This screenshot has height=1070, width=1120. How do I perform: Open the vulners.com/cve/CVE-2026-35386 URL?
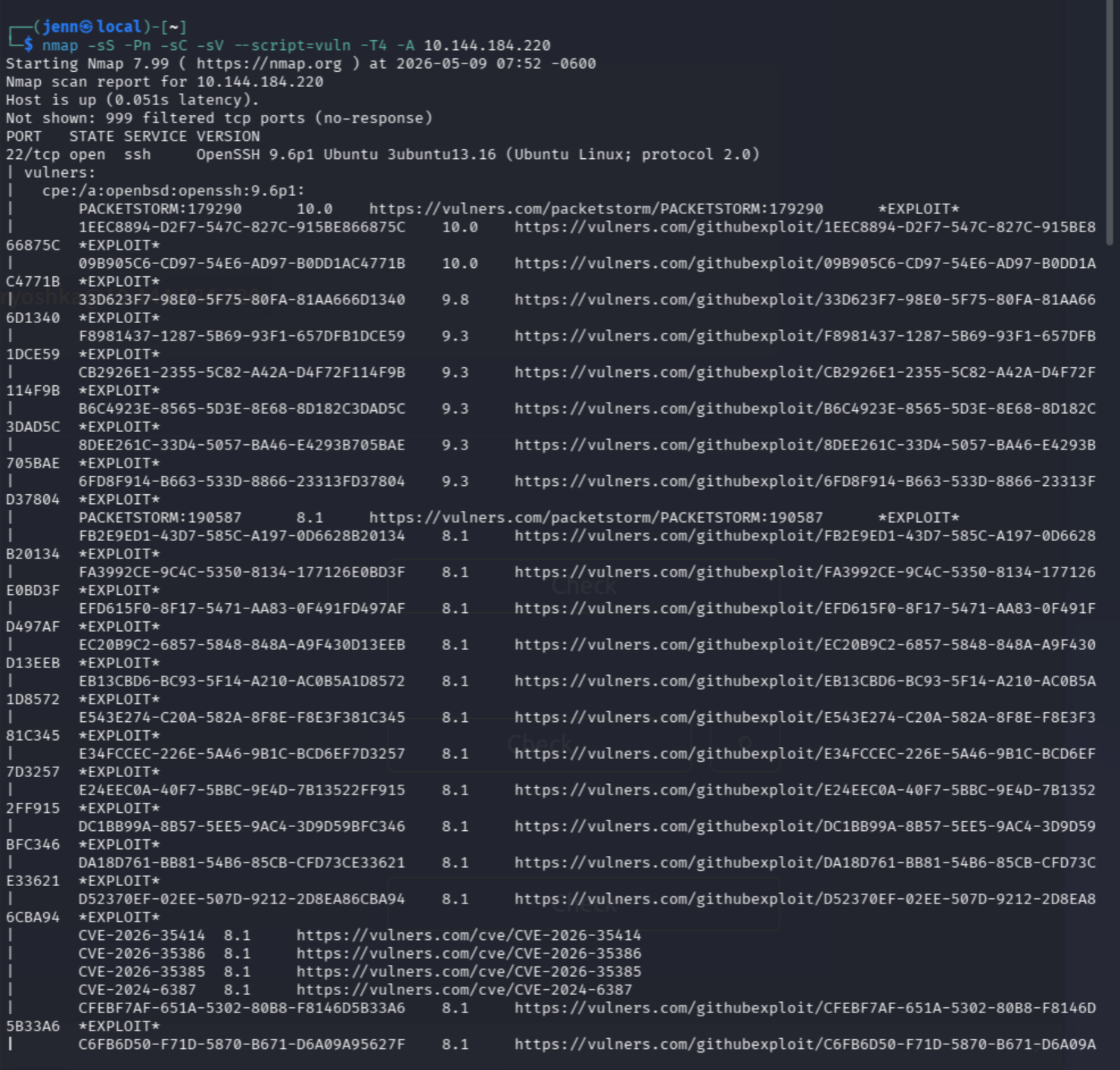pyautogui.click(x=469, y=953)
